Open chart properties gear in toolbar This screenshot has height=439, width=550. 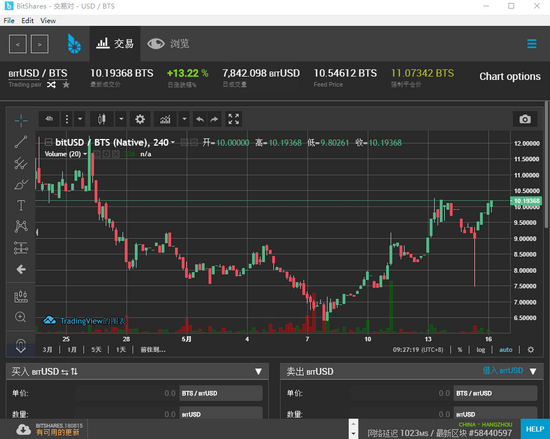140,119
